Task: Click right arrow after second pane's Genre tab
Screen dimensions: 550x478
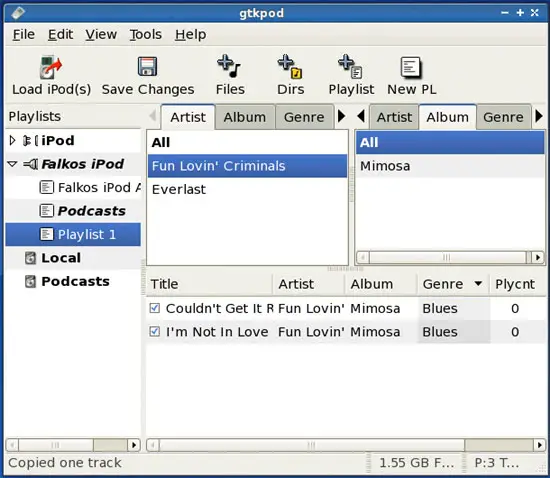Action: click(x=539, y=116)
